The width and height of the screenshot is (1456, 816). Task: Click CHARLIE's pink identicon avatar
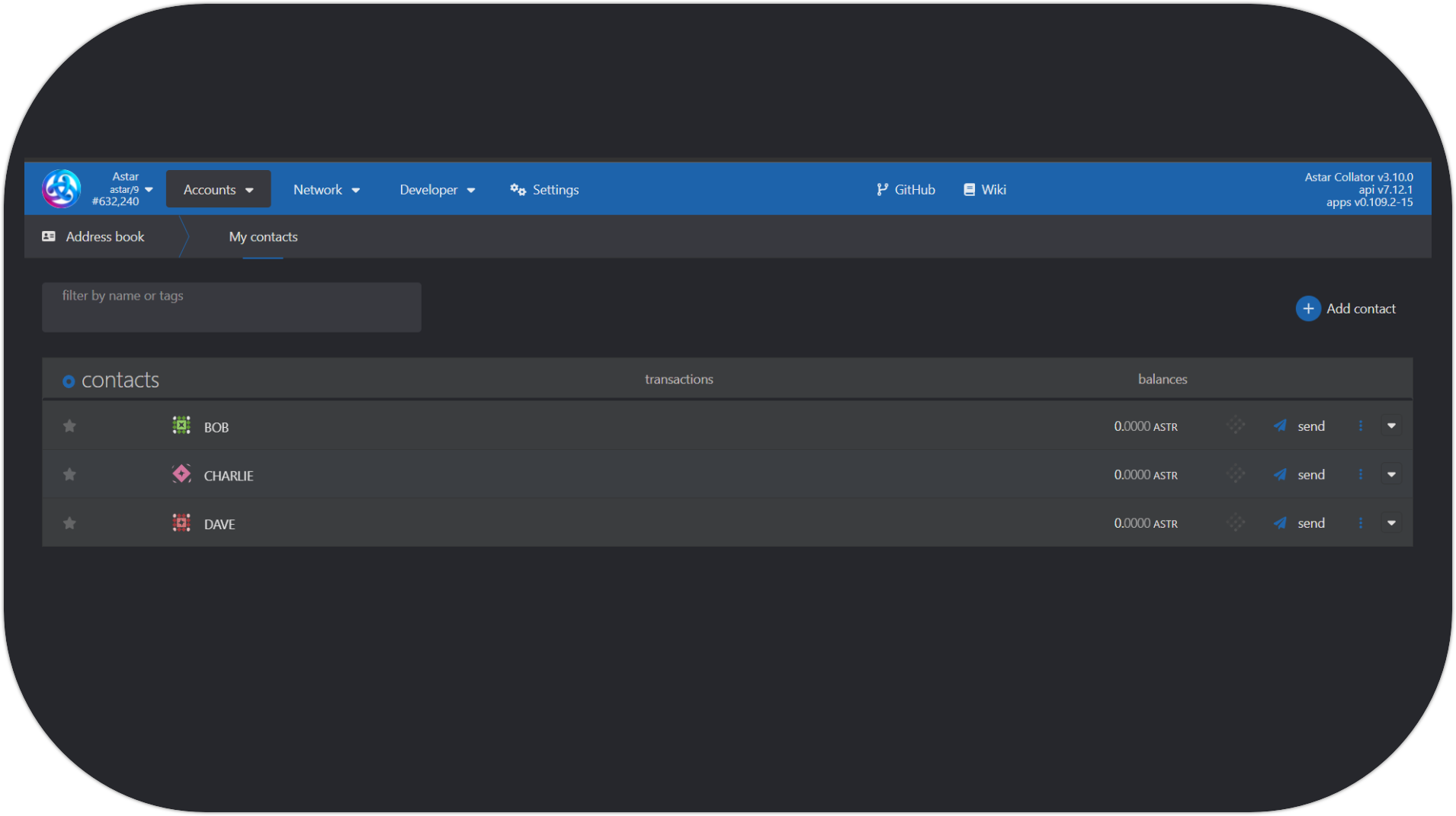point(181,474)
